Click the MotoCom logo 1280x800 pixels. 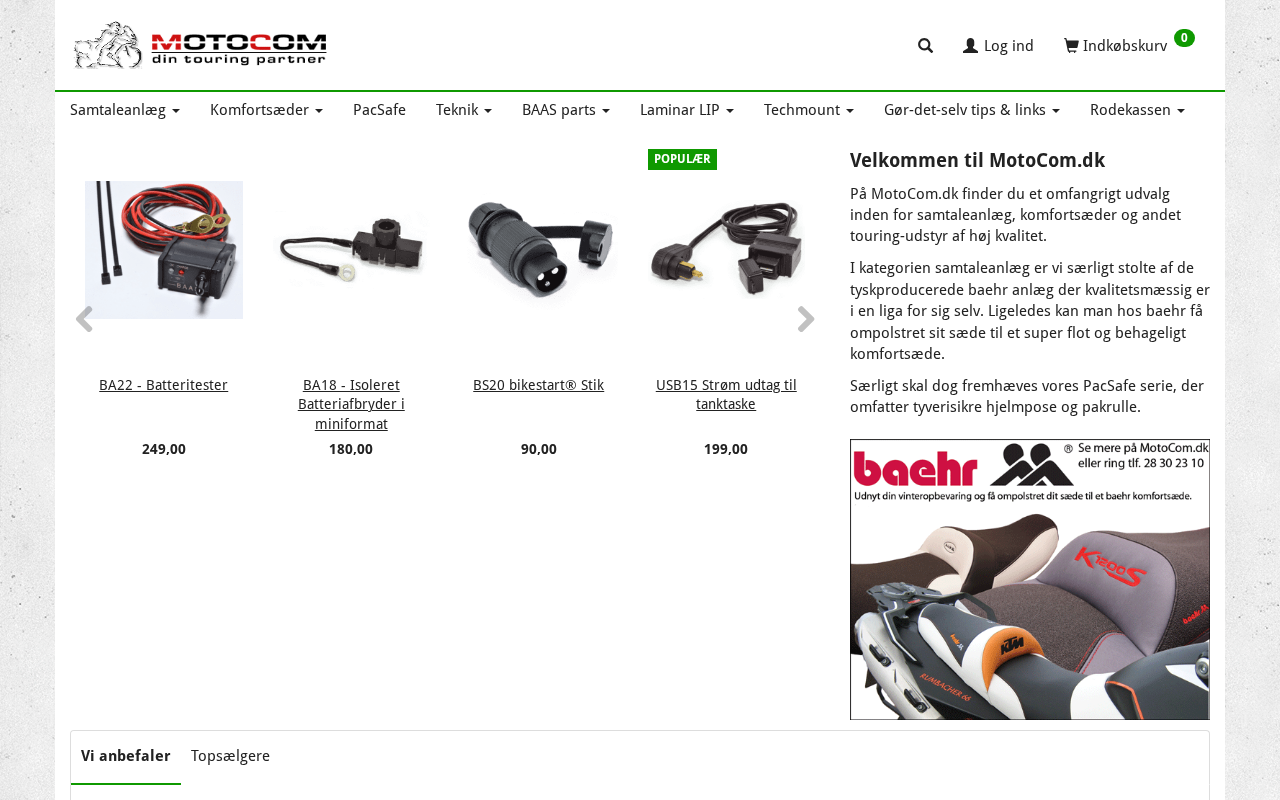200,45
